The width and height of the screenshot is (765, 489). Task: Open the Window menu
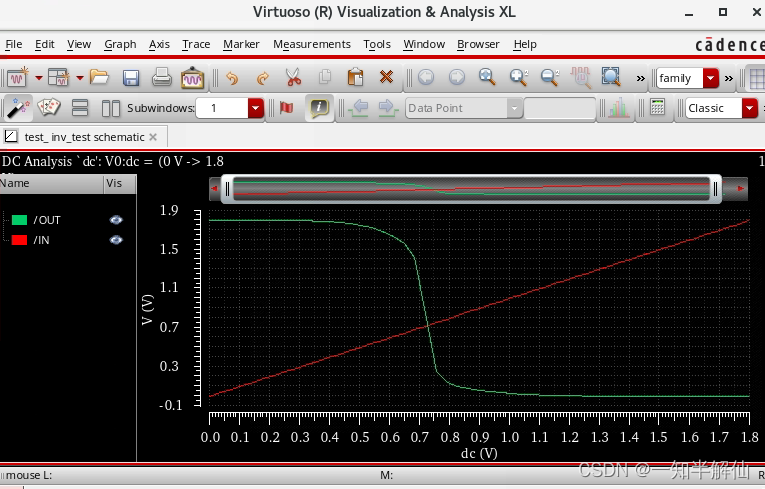tap(424, 44)
